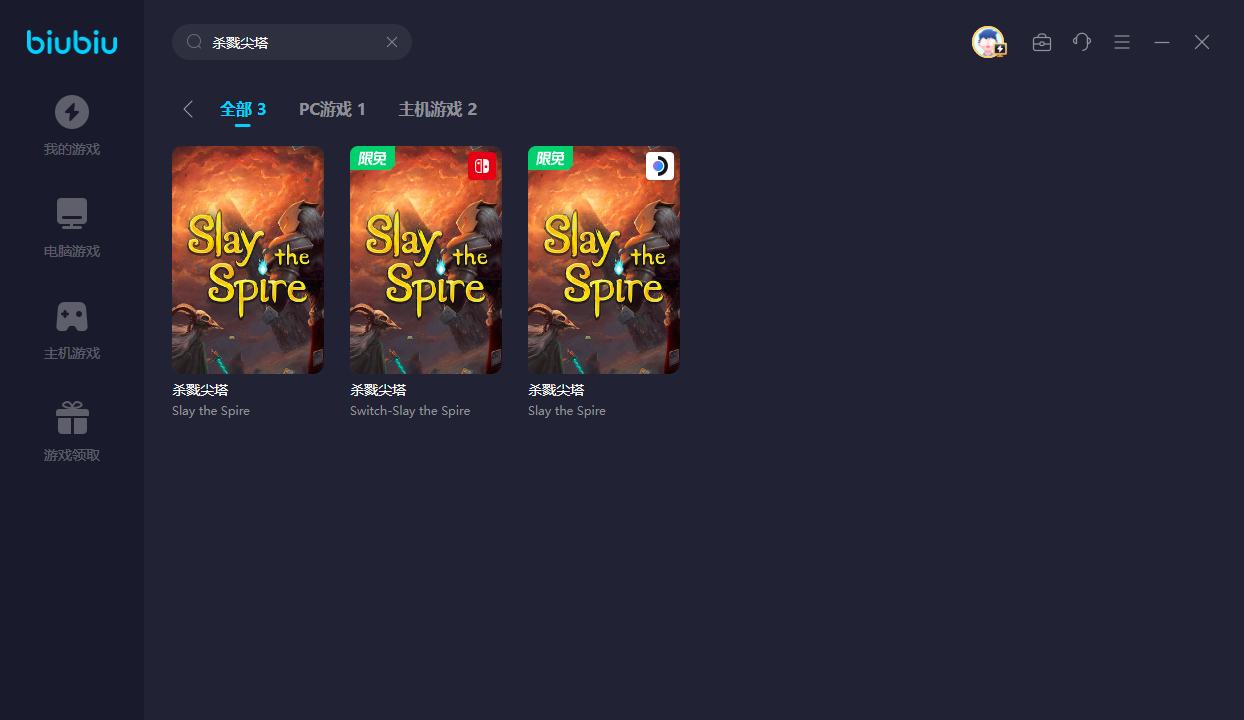
Task: Minimize the biubiu window
Action: pos(1162,42)
